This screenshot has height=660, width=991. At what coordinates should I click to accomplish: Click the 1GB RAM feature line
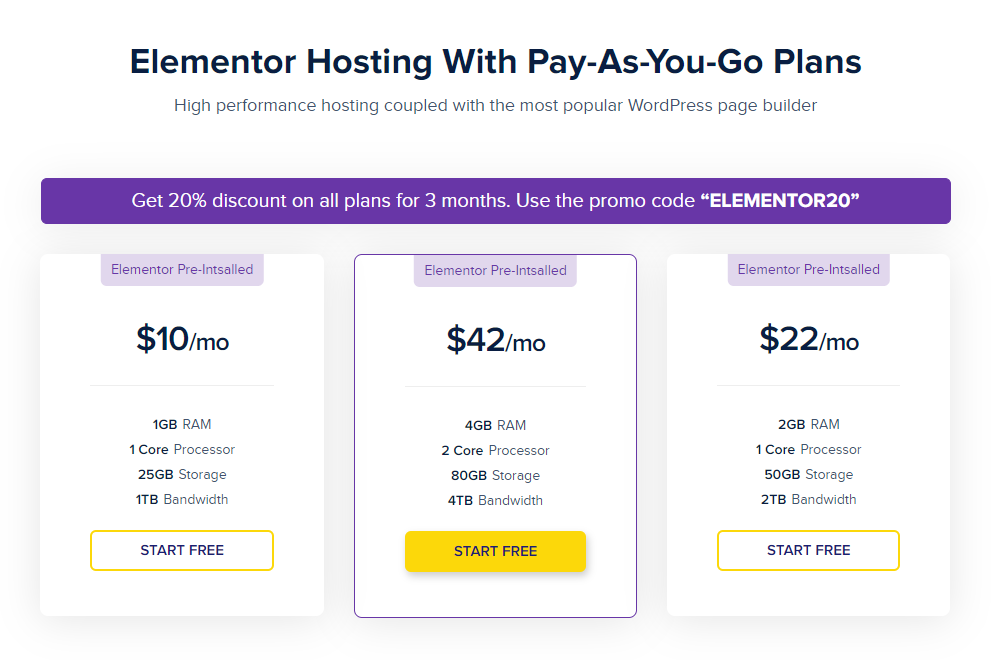pos(182,424)
